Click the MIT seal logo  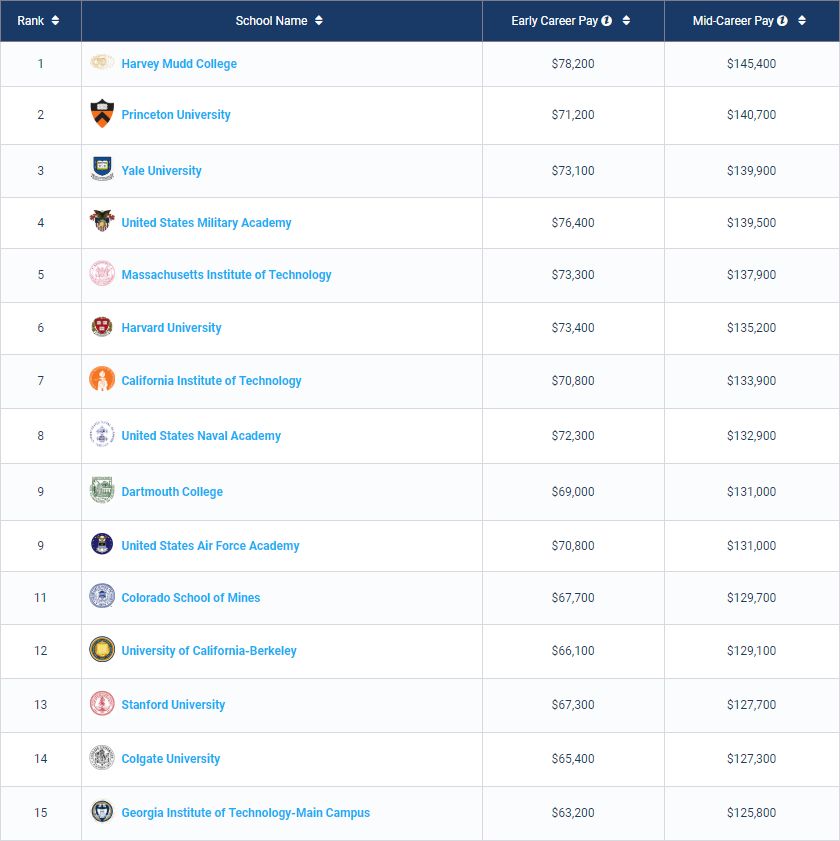click(x=102, y=273)
